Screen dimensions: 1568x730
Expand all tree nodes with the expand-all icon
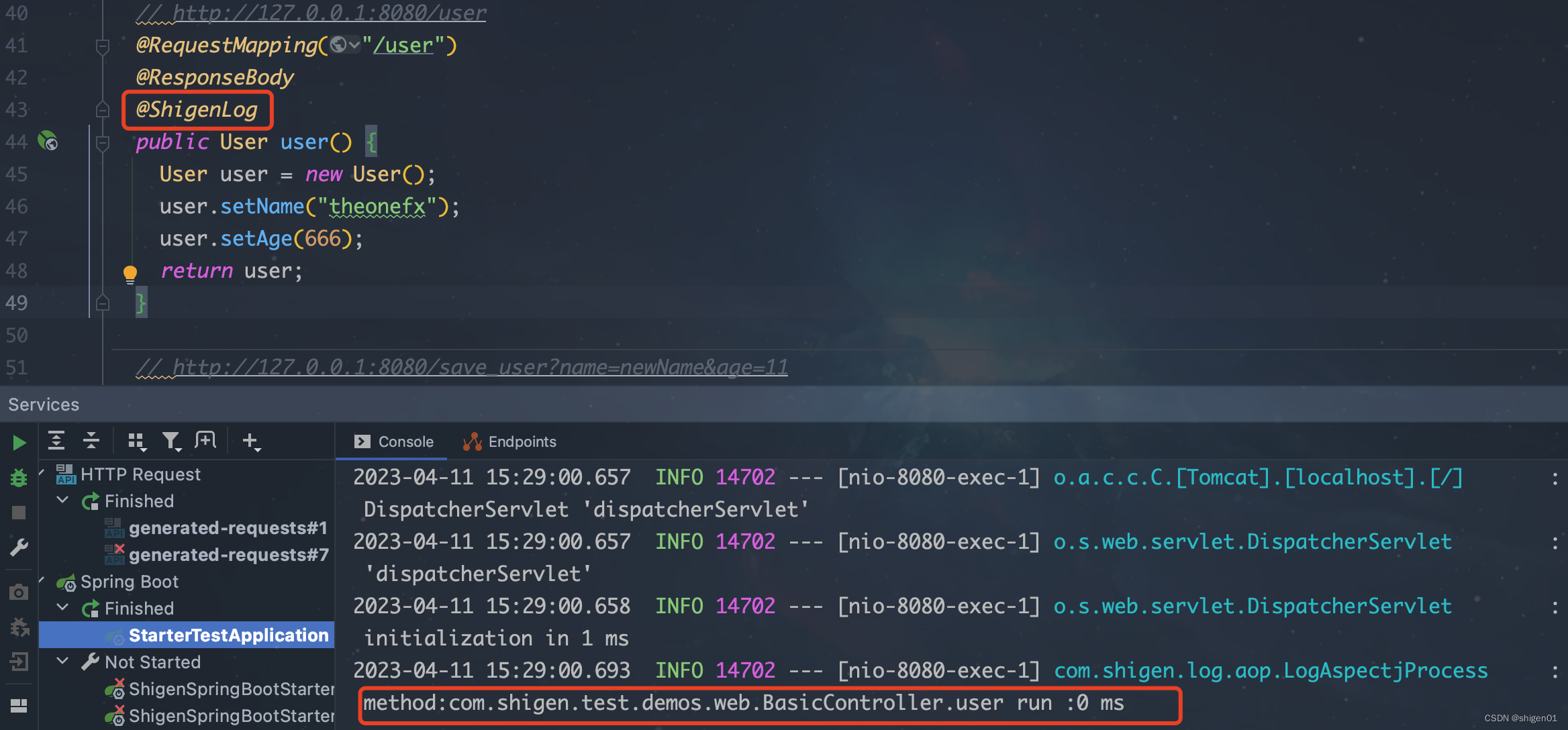(56, 441)
